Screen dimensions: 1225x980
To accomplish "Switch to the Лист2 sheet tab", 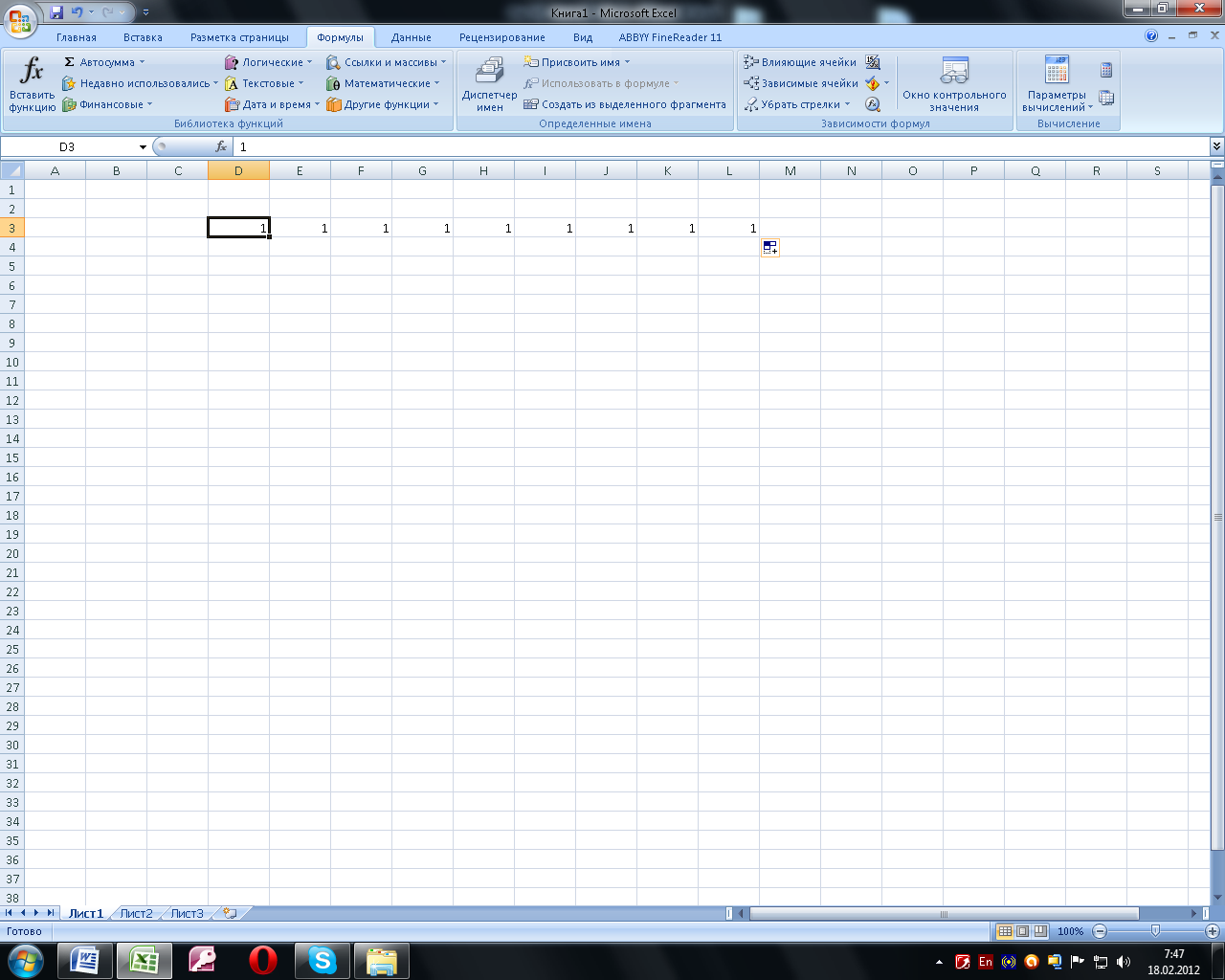I will tap(136, 913).
